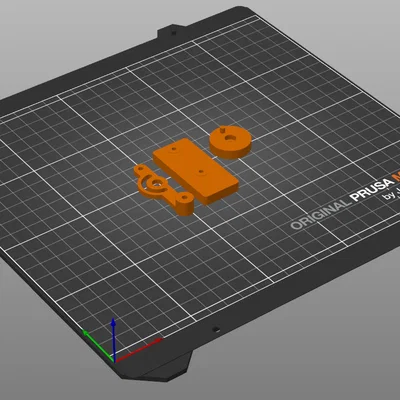
Task: Select the orange round disc model
Action: (x=230, y=143)
